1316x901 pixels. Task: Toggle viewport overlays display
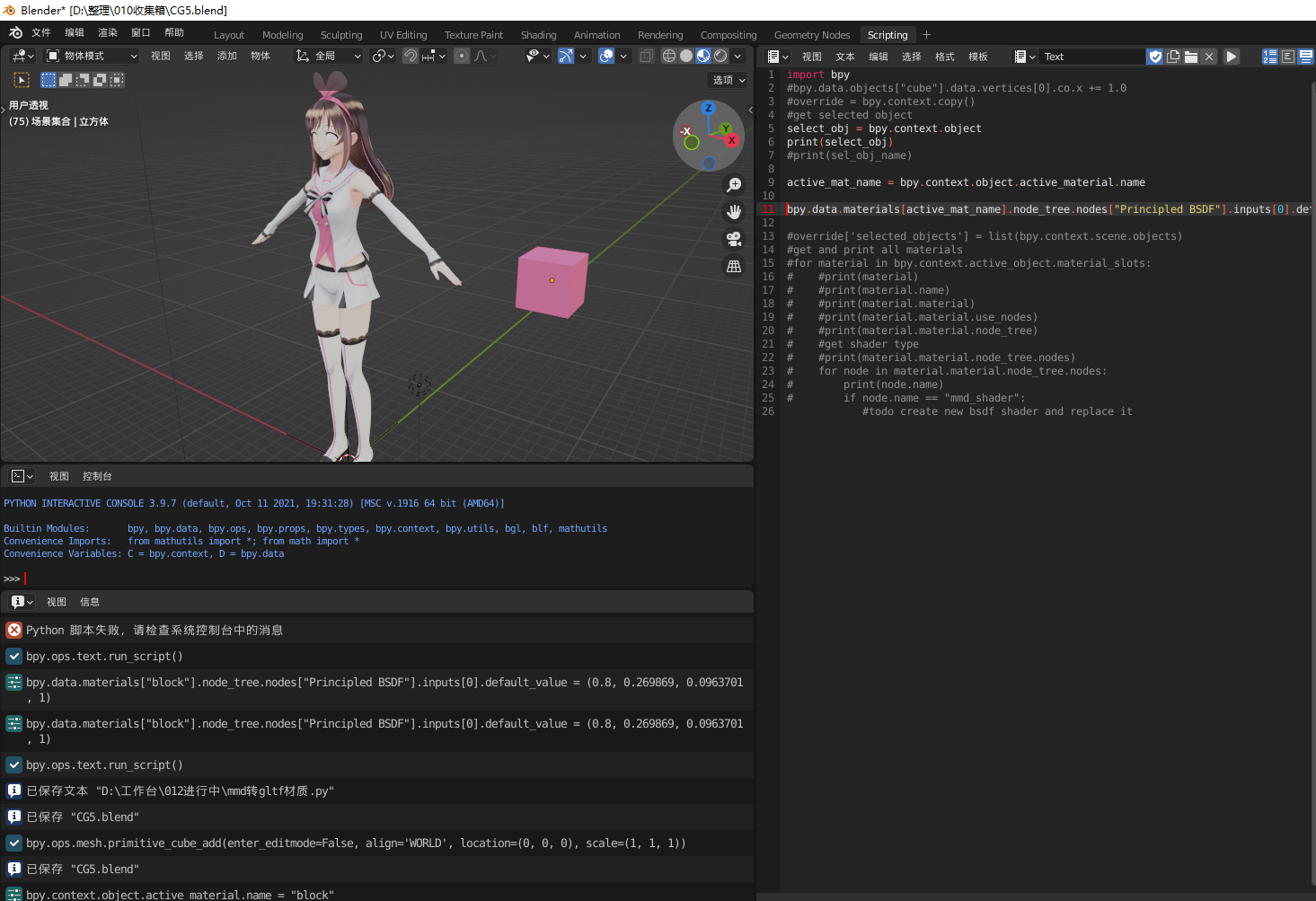click(x=607, y=56)
